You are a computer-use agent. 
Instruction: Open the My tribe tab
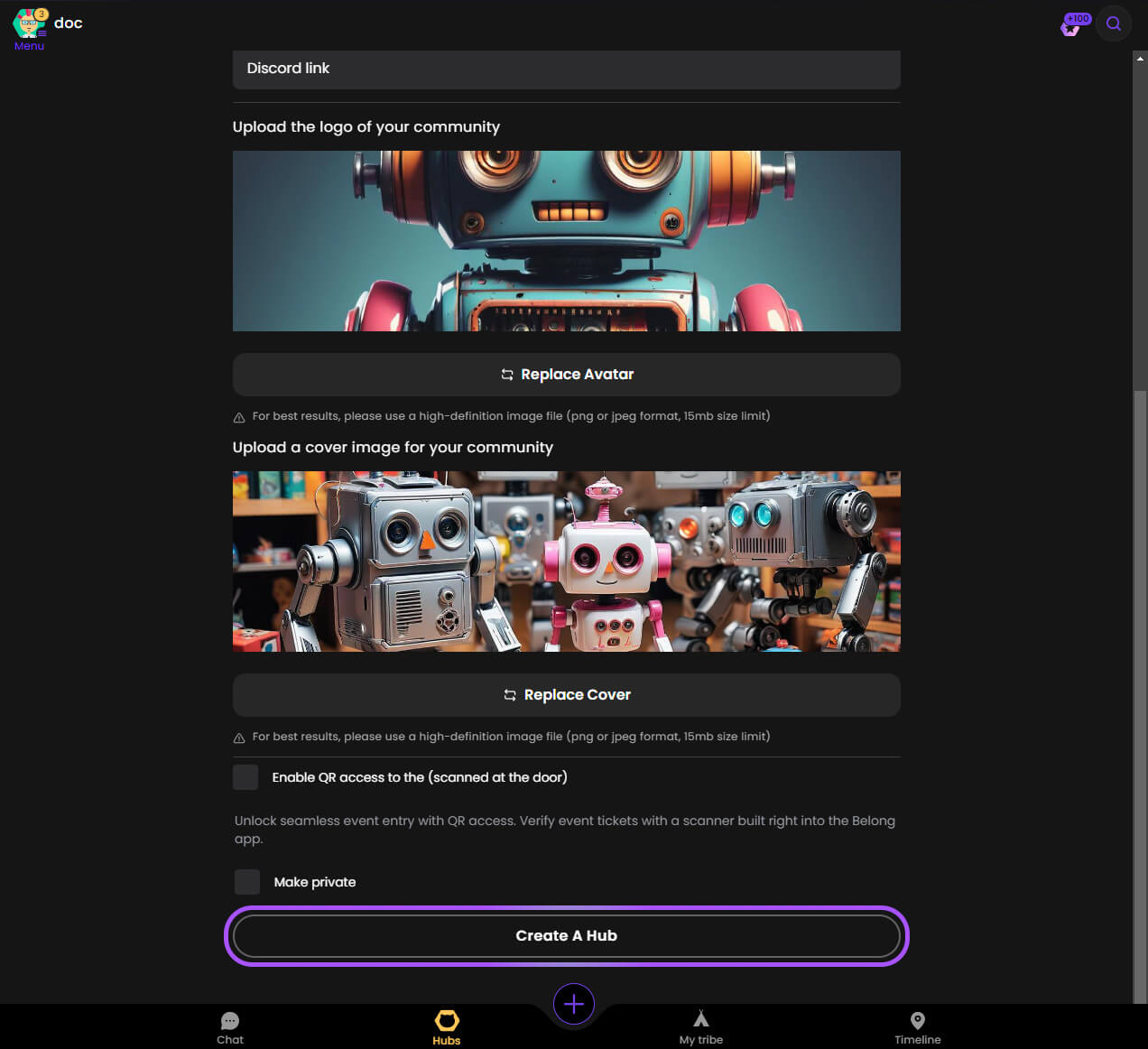tap(701, 1028)
